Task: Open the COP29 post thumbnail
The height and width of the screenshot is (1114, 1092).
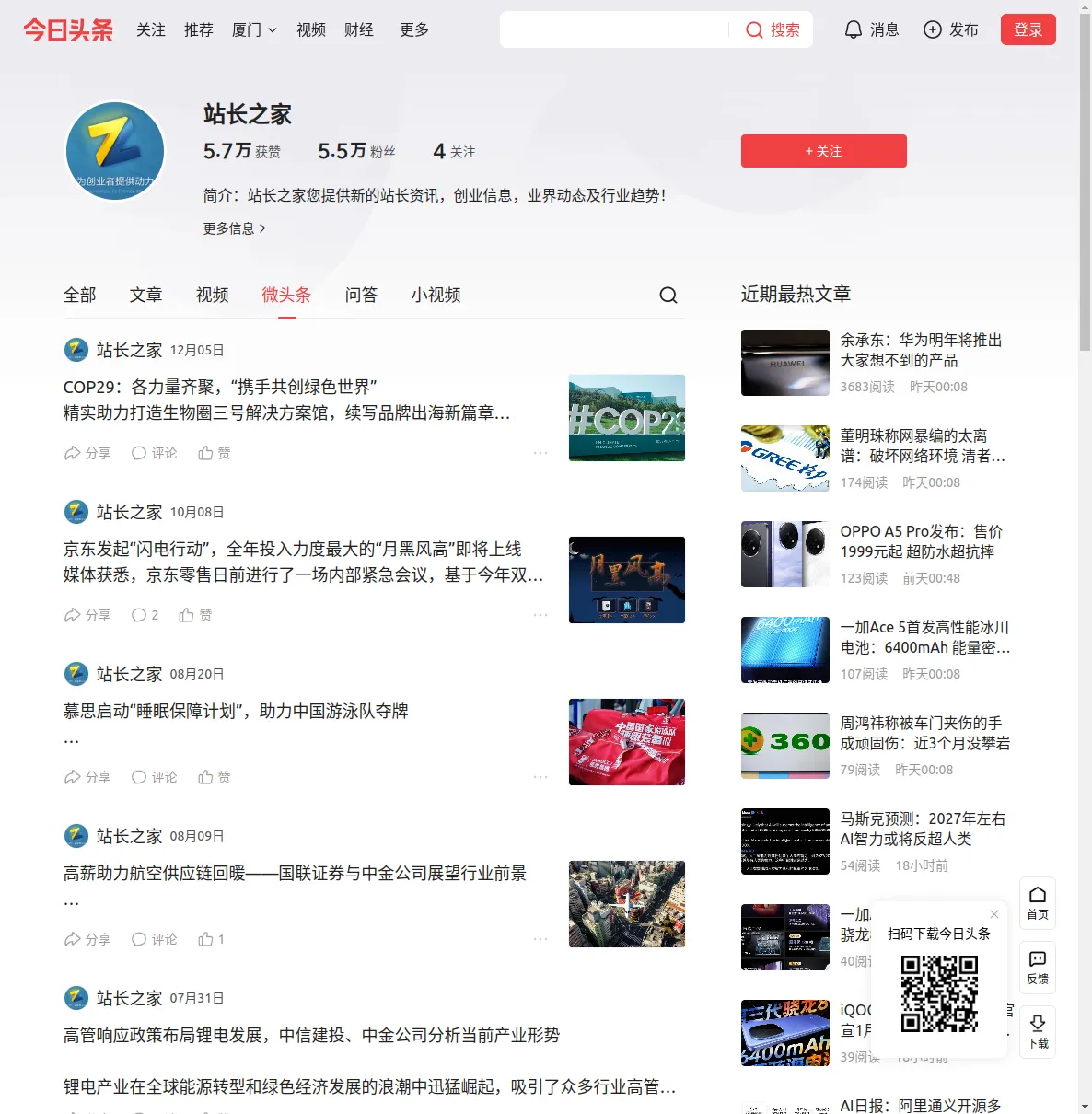Action: point(627,418)
